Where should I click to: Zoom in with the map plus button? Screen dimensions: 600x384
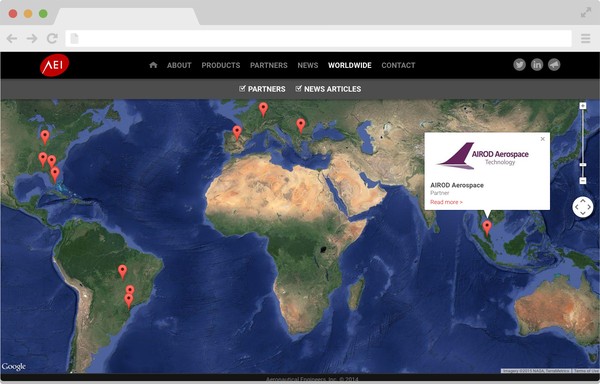coord(583,106)
